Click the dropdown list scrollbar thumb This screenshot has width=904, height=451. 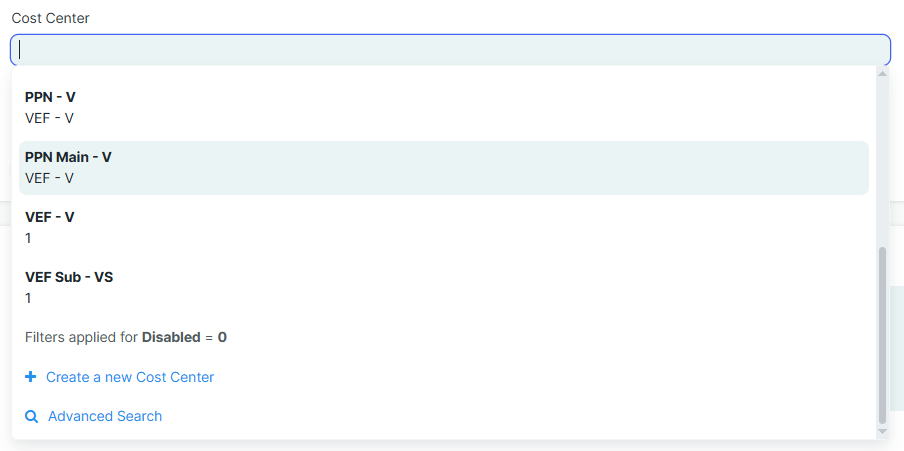[882, 335]
